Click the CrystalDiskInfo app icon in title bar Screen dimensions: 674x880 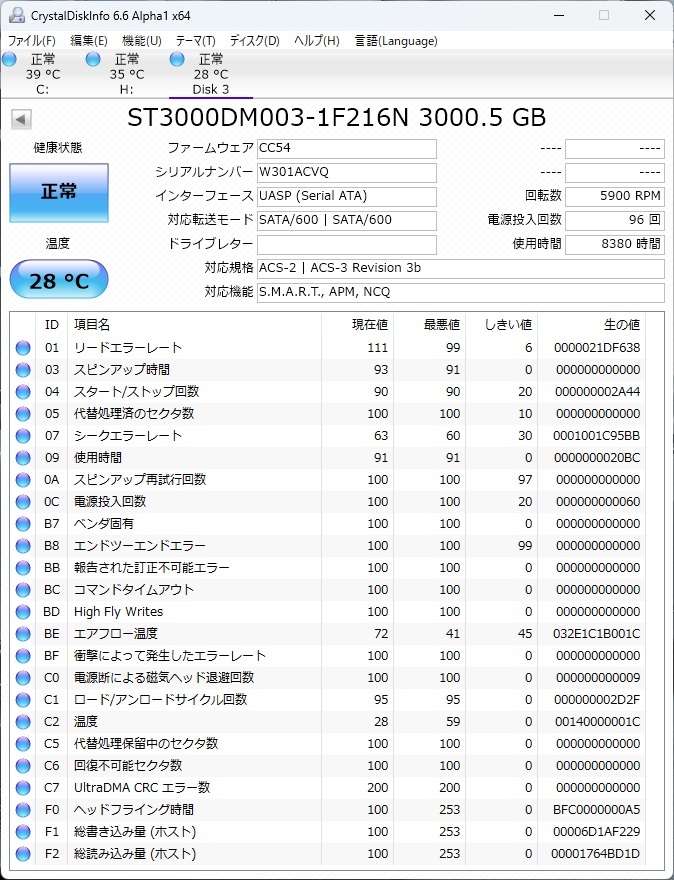click(x=15, y=16)
